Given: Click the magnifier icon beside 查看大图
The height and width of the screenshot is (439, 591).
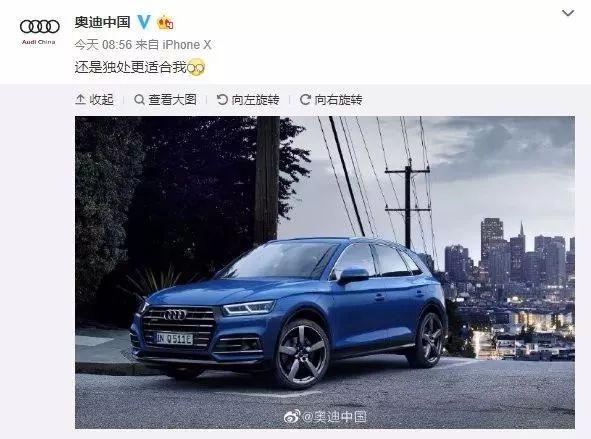Looking at the screenshot, I should click(x=139, y=100).
